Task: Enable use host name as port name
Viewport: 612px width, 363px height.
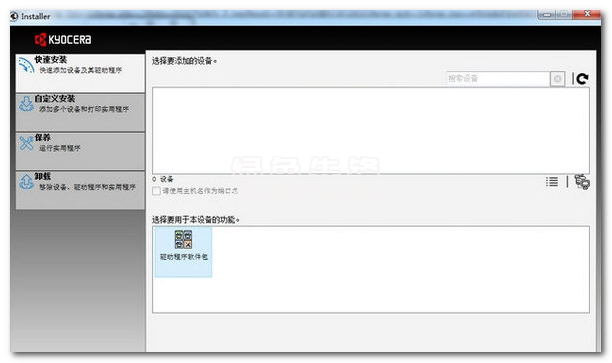Action: point(157,191)
